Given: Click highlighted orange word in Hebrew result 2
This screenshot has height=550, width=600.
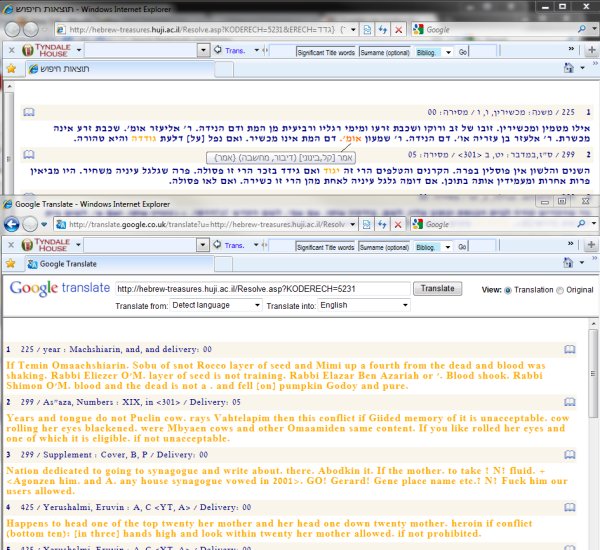Looking at the screenshot, I should point(331,170).
